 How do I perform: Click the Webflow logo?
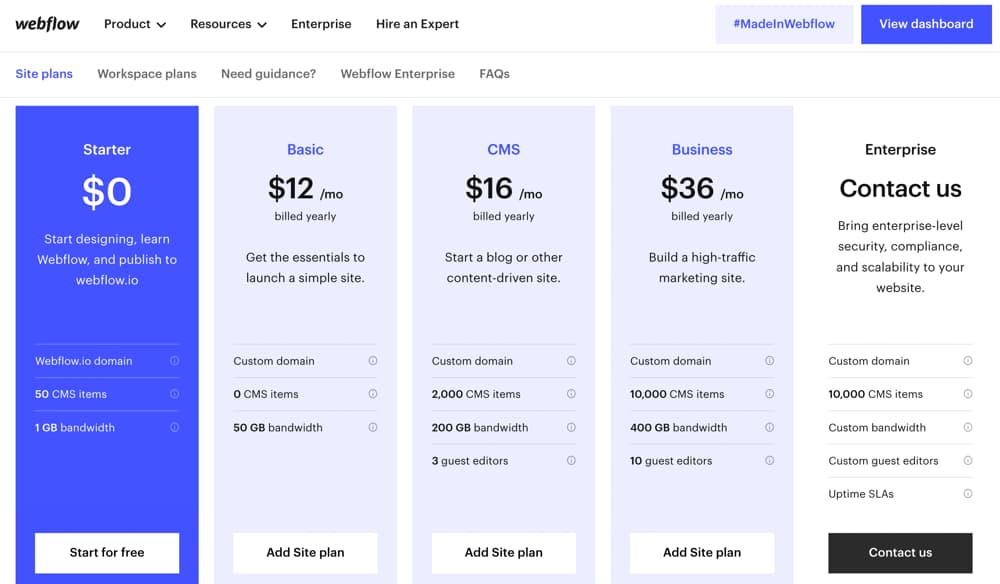[46, 23]
